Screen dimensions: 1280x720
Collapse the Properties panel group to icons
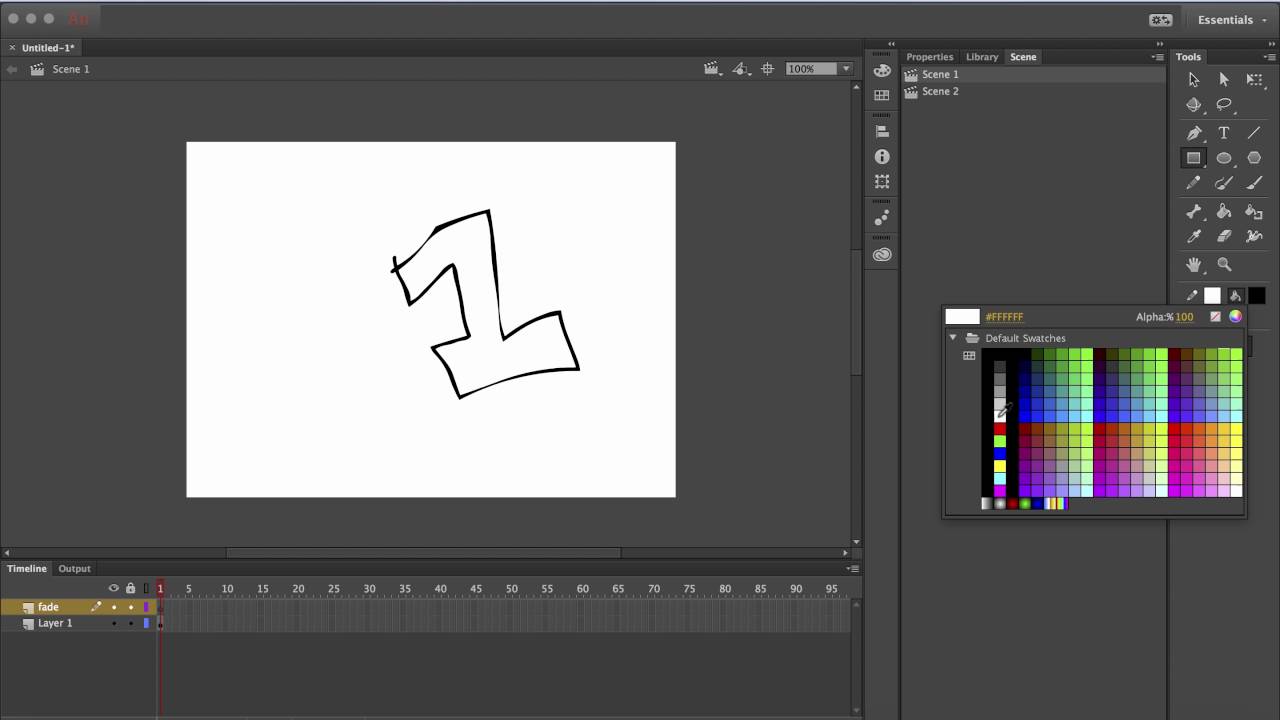click(x=1161, y=44)
